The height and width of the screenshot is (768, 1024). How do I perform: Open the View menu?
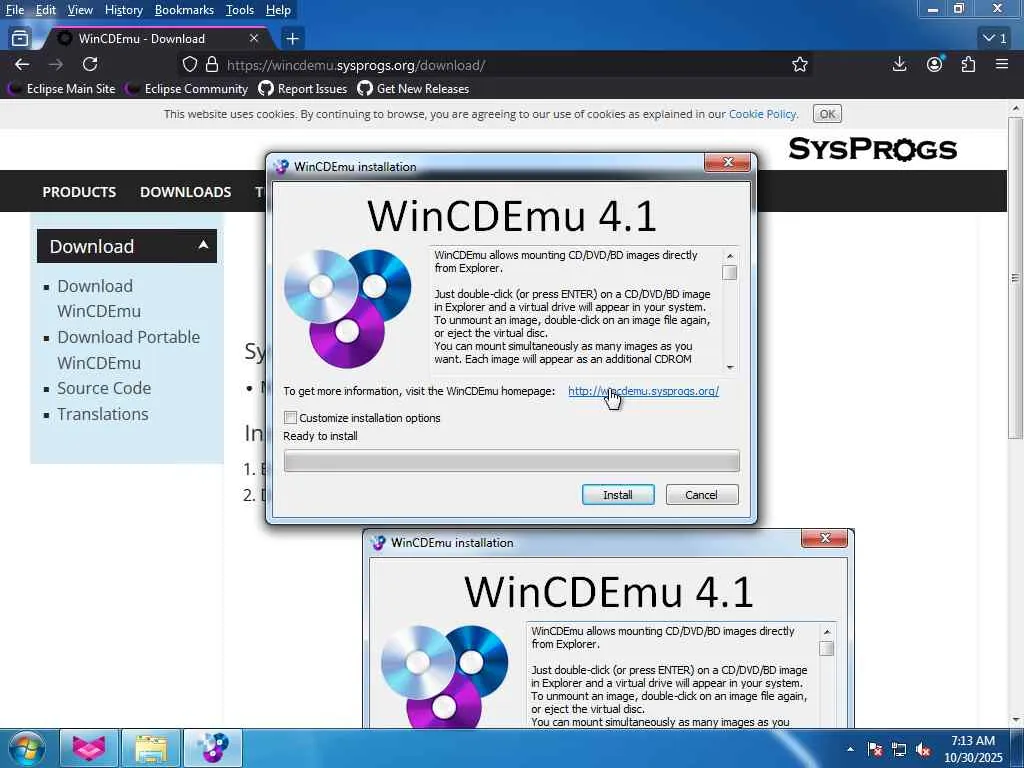click(80, 10)
